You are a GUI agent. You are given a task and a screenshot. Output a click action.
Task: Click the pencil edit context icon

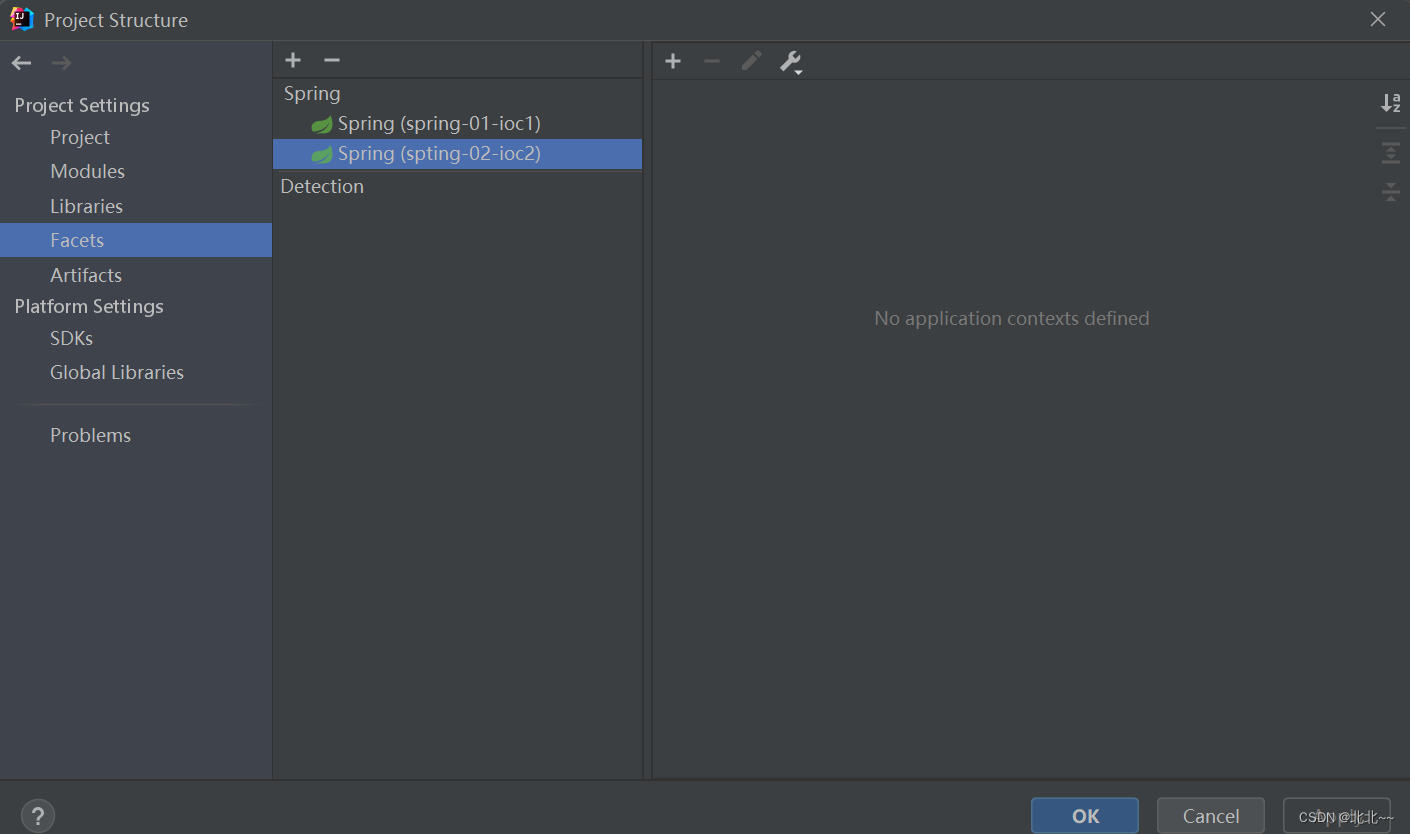click(x=751, y=62)
